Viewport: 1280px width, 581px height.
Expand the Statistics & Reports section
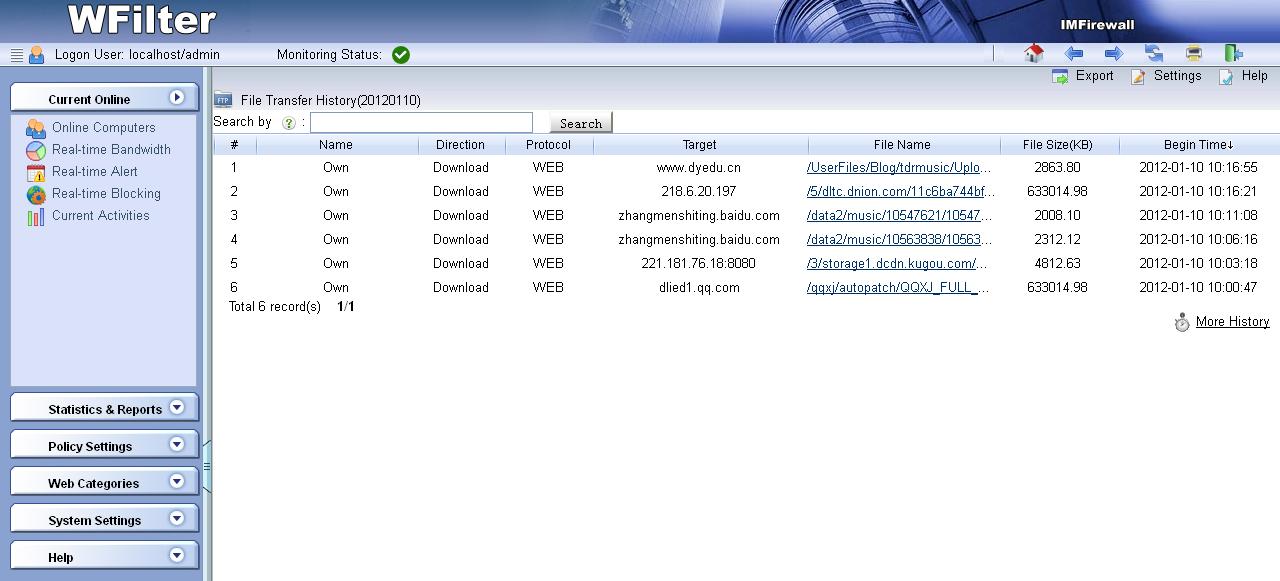(x=105, y=409)
